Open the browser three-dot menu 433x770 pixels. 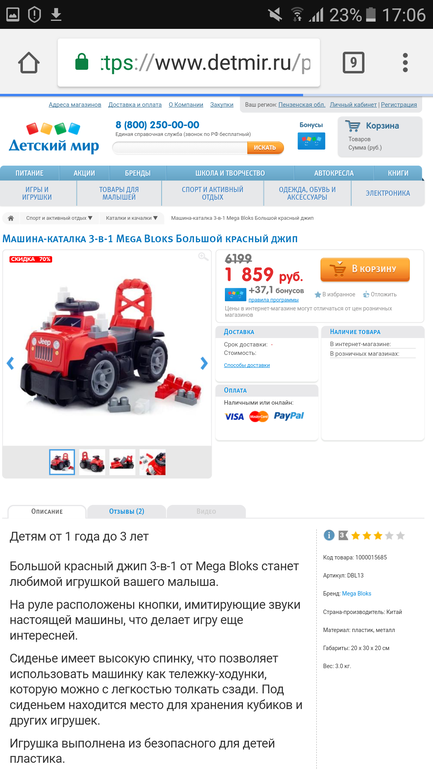pos(405,62)
